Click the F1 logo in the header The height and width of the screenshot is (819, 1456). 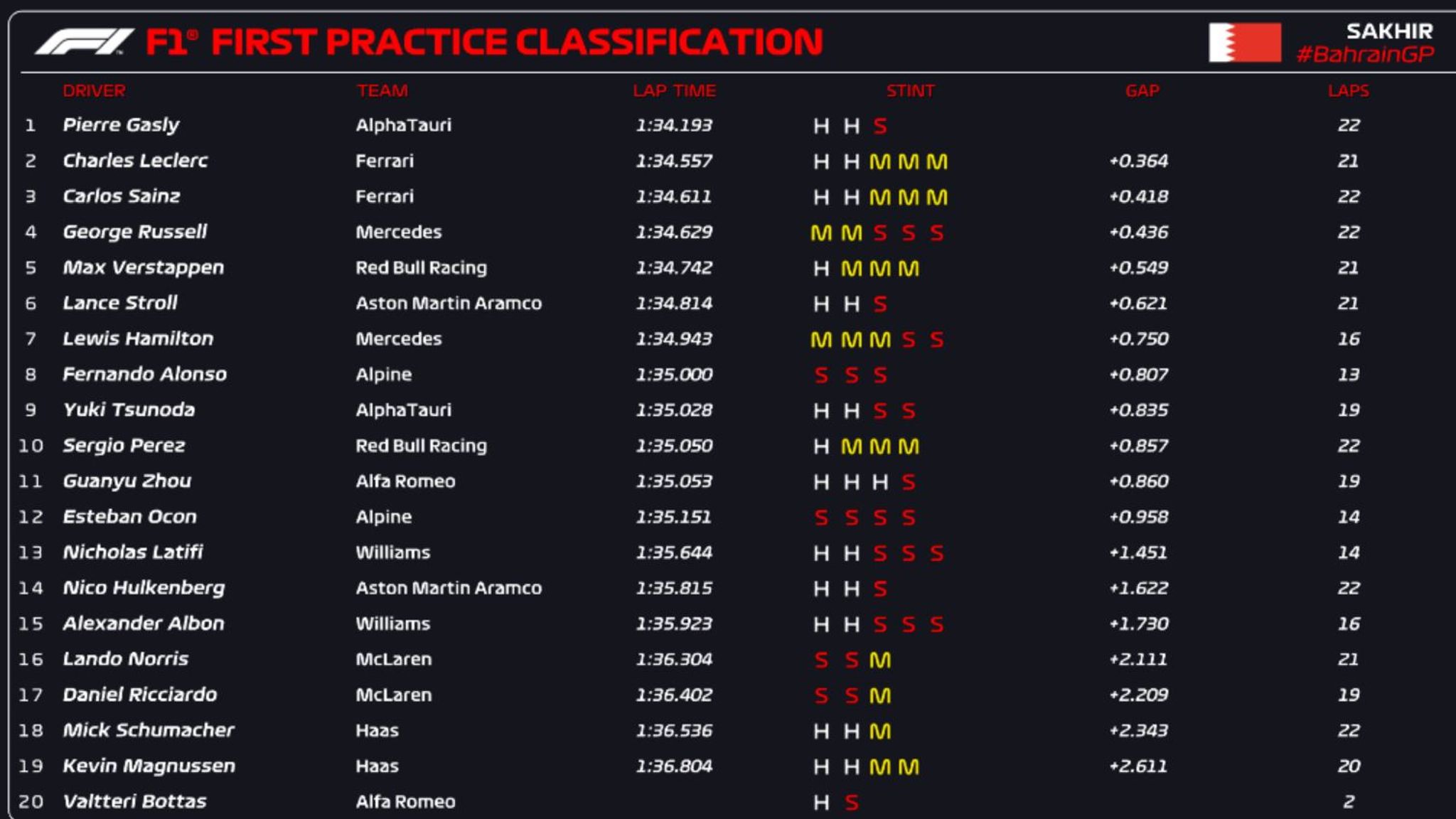click(x=84, y=42)
